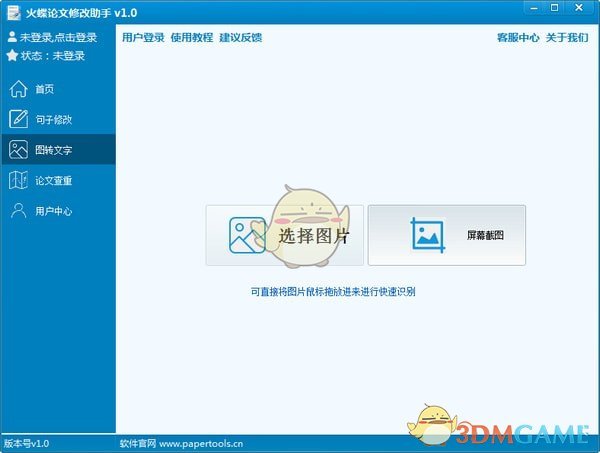Click the website www.papertools.cn in status bar
This screenshot has height=453, width=600.
pyautogui.click(x=201, y=444)
